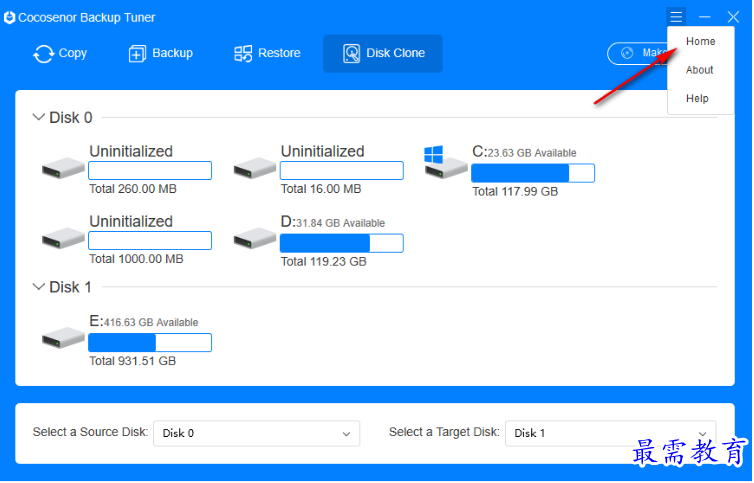Click the '23.63 GB Available' text
Screen dimensions: 754x483
pos(532,153)
